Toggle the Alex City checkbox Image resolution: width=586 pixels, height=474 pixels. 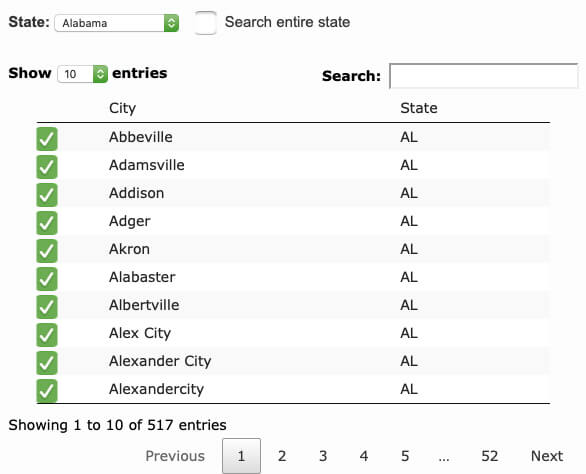point(47,335)
